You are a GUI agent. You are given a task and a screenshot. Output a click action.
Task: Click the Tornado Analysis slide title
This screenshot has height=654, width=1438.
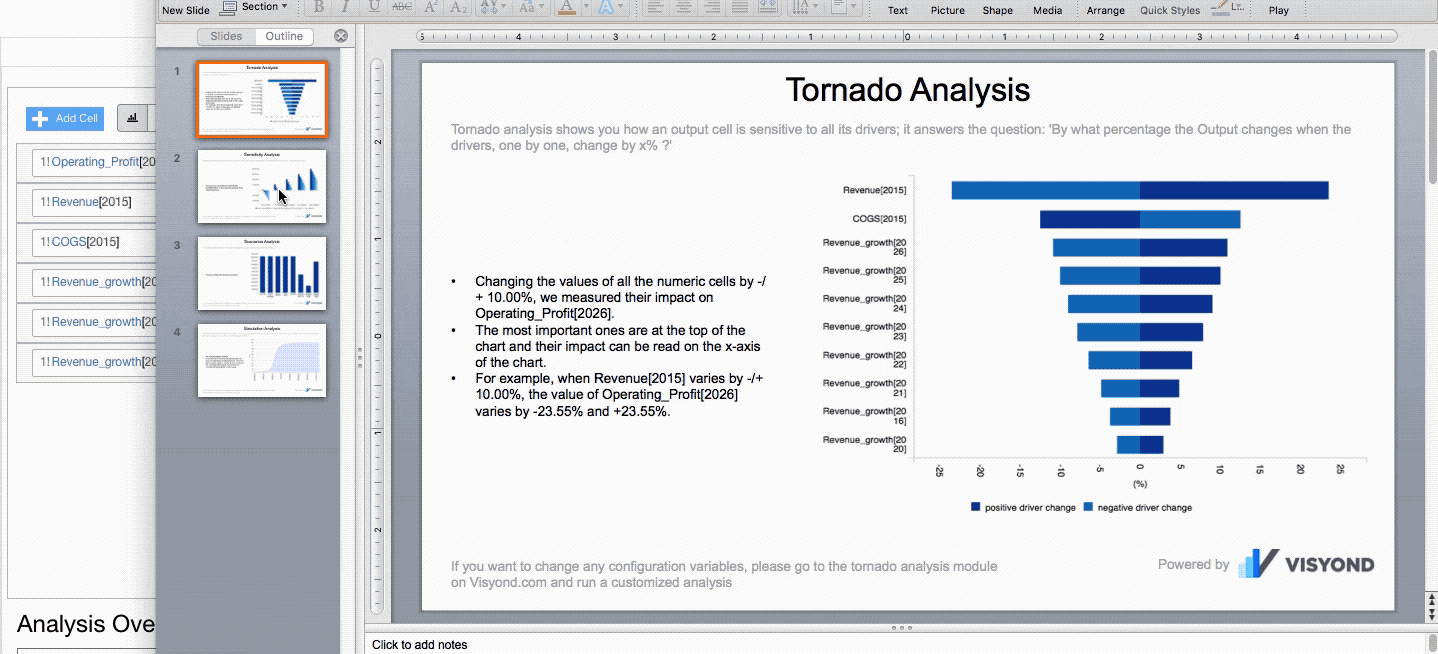(x=907, y=90)
